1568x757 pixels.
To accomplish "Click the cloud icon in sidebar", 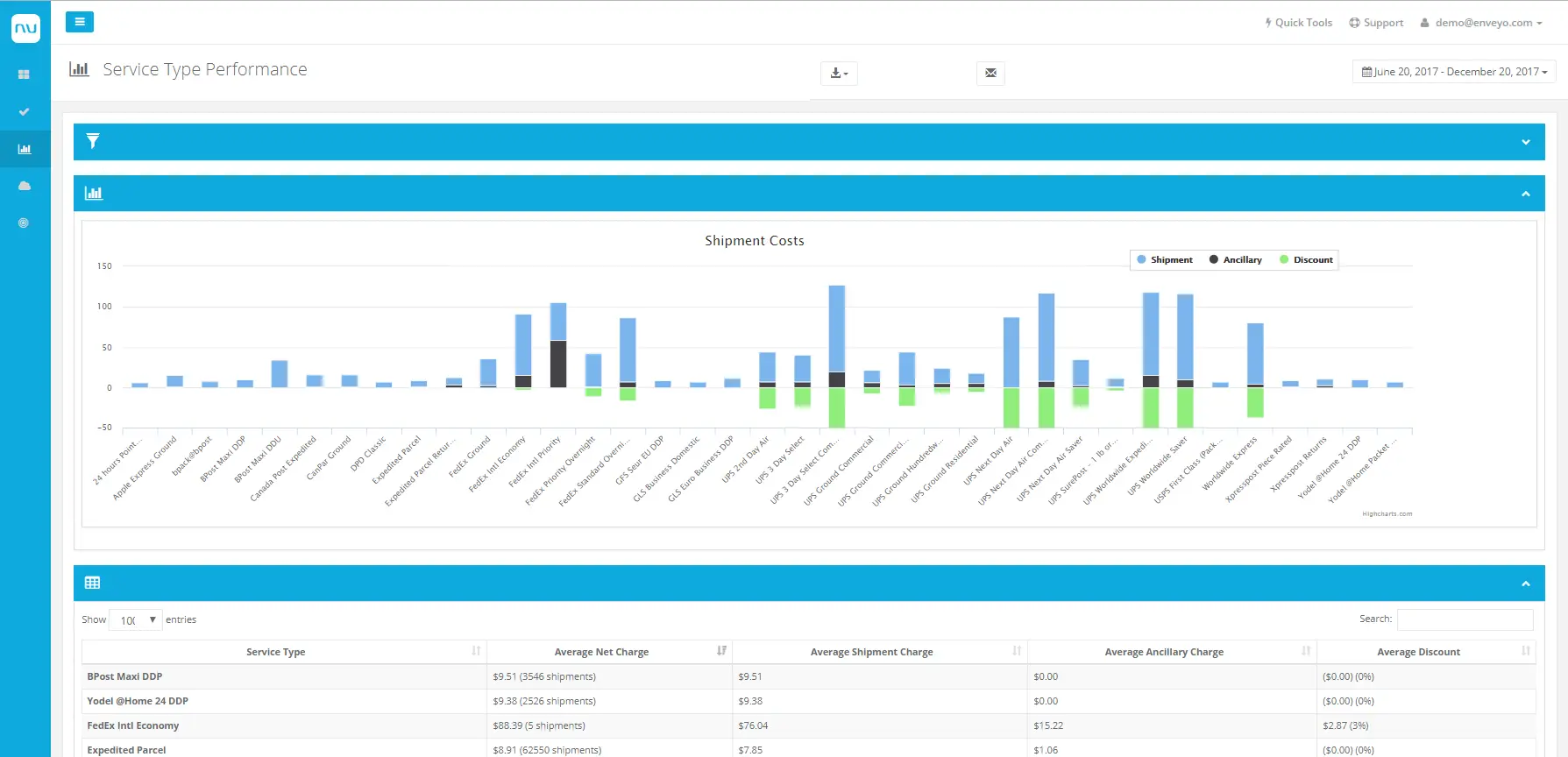I will pyautogui.click(x=24, y=186).
